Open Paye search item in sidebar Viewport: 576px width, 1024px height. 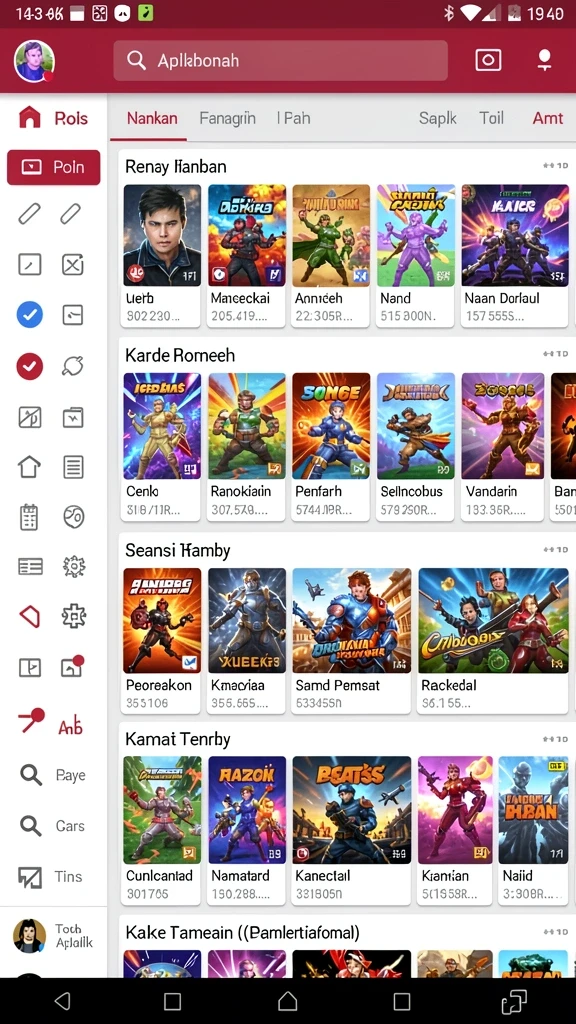coord(52,775)
